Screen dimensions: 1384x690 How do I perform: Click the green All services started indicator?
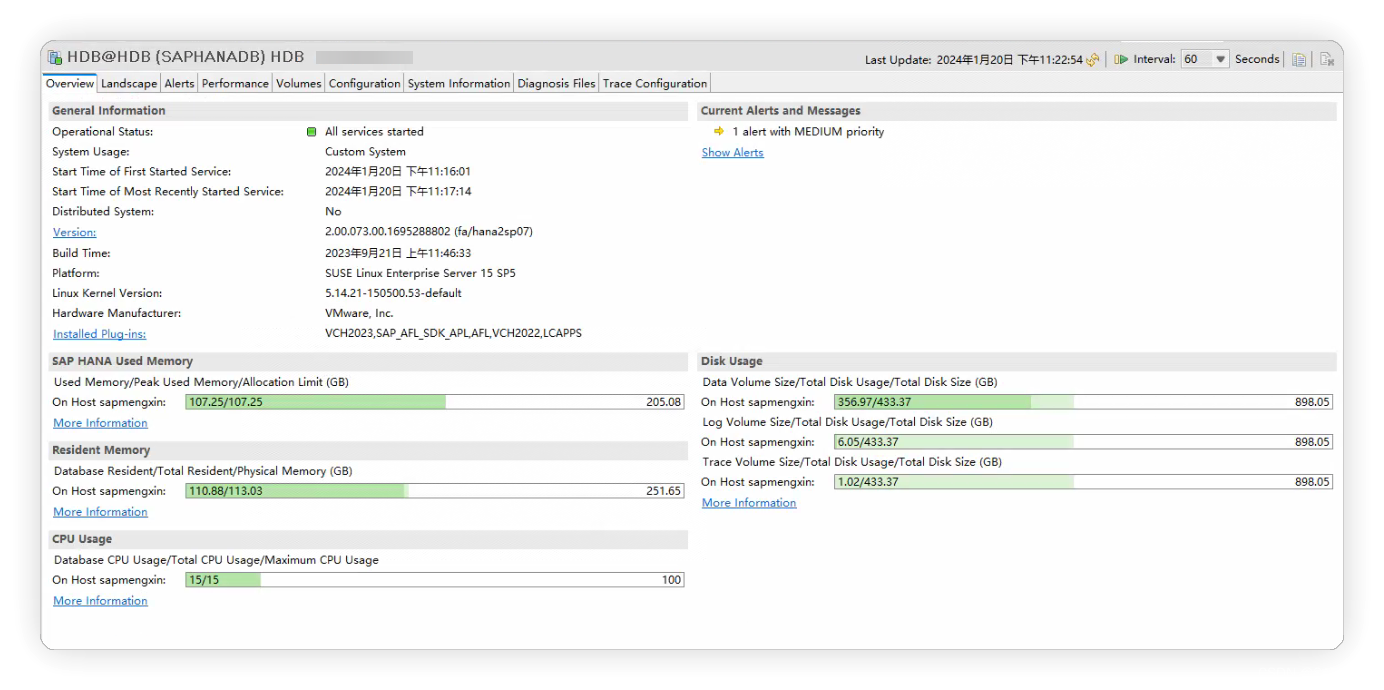click(x=312, y=132)
